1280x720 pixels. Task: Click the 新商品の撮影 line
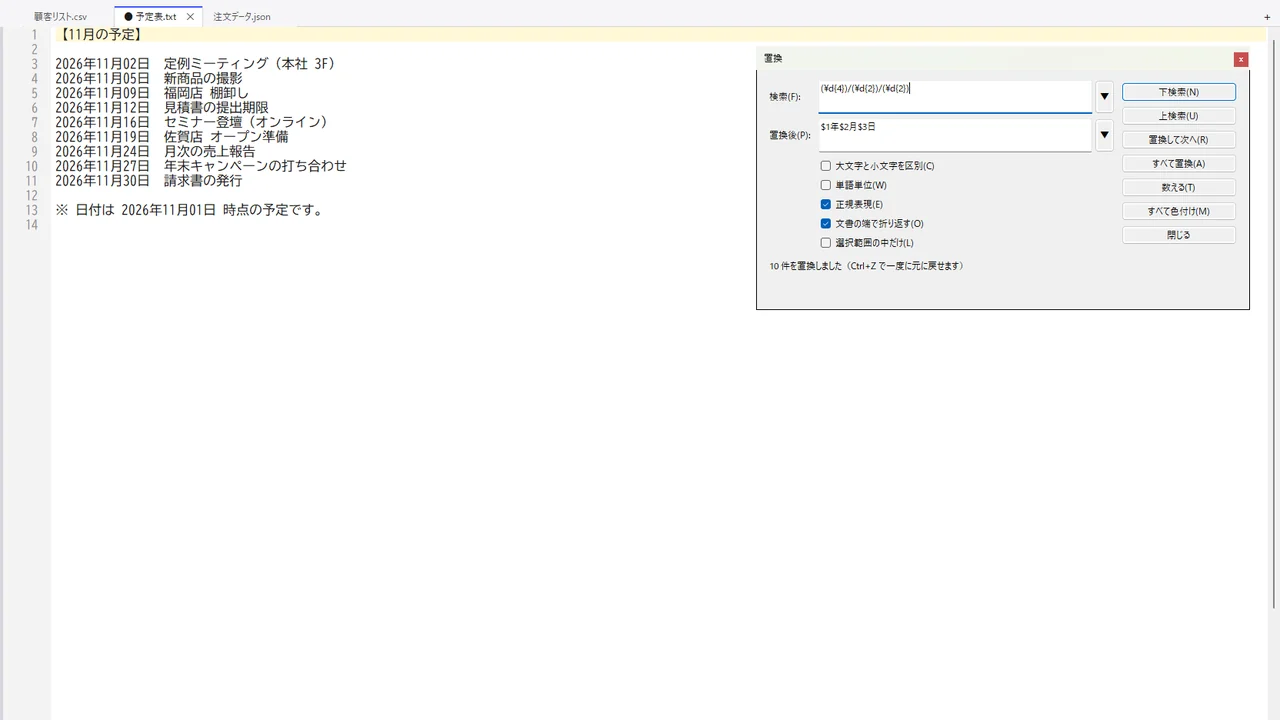click(x=148, y=78)
